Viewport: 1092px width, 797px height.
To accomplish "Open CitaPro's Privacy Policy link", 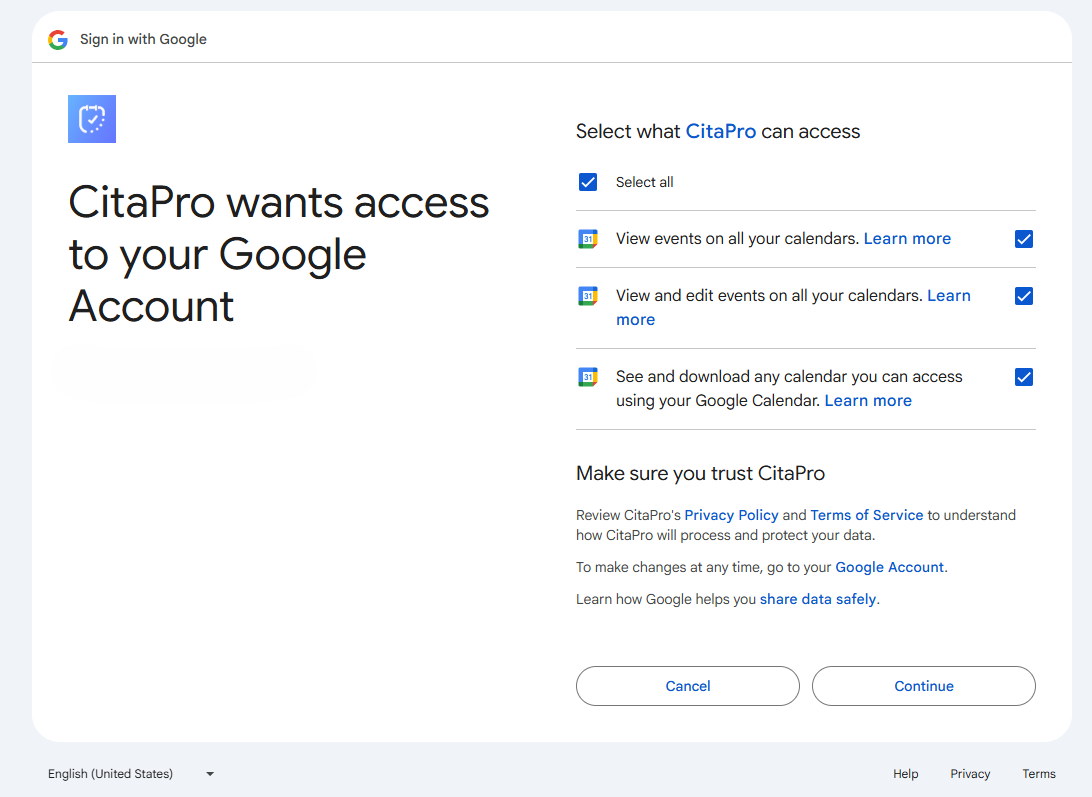I will [x=731, y=516].
